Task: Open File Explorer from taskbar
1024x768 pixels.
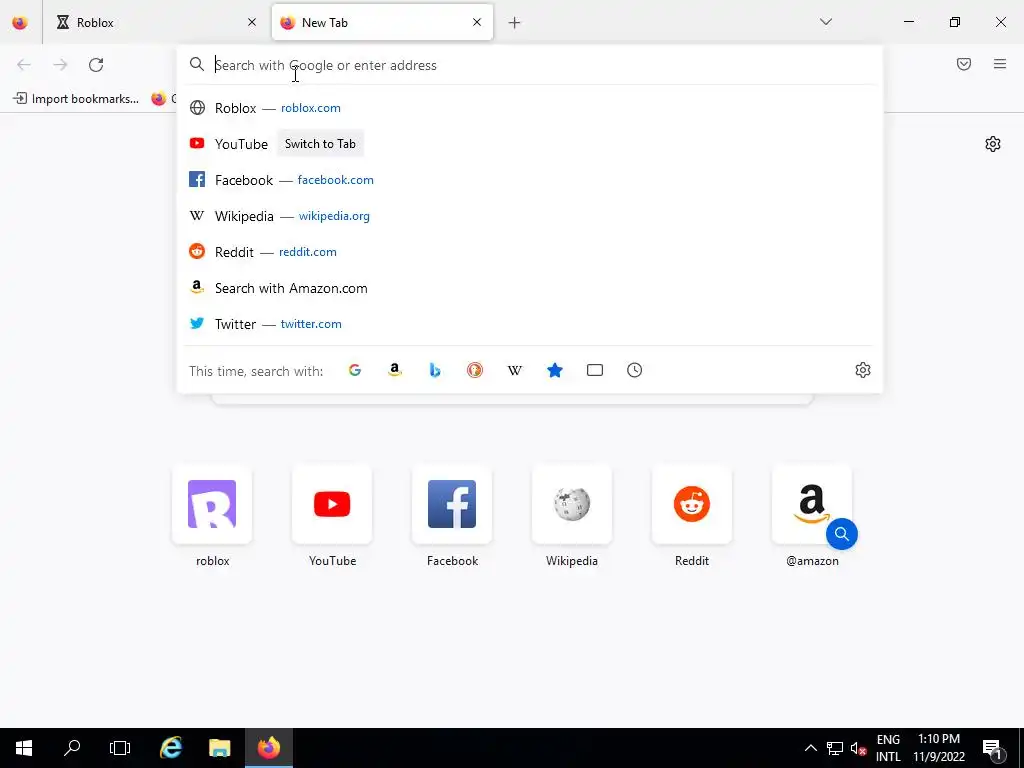Action: click(220, 748)
